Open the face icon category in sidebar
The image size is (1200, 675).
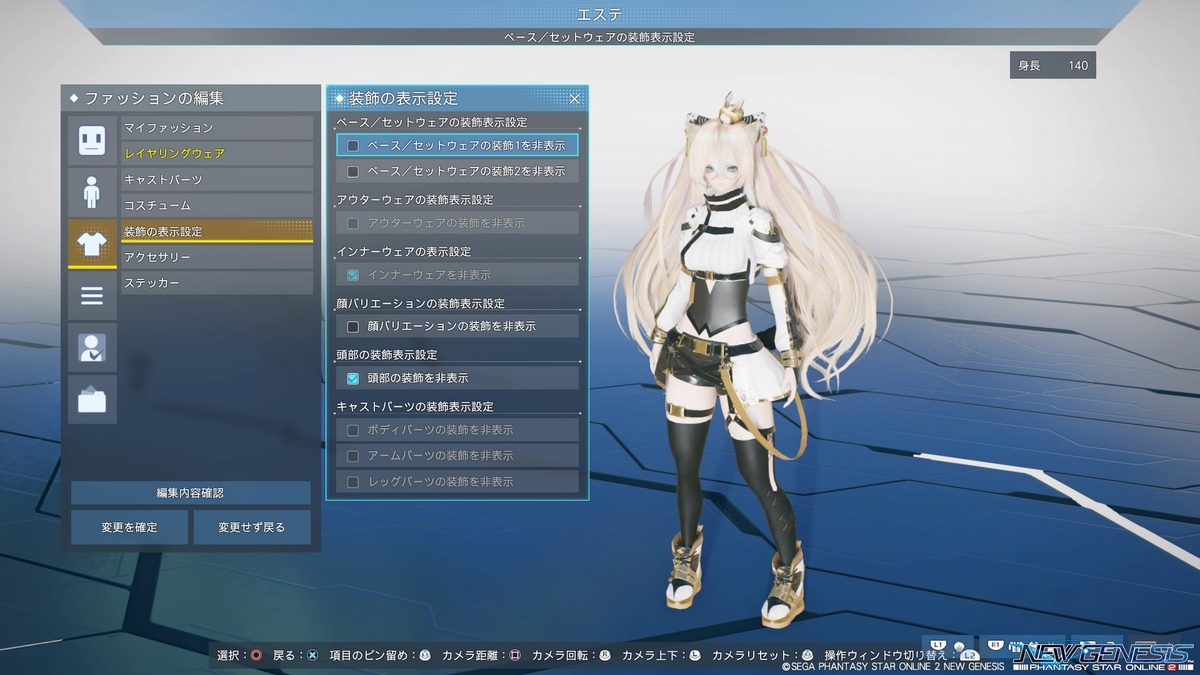coord(92,140)
